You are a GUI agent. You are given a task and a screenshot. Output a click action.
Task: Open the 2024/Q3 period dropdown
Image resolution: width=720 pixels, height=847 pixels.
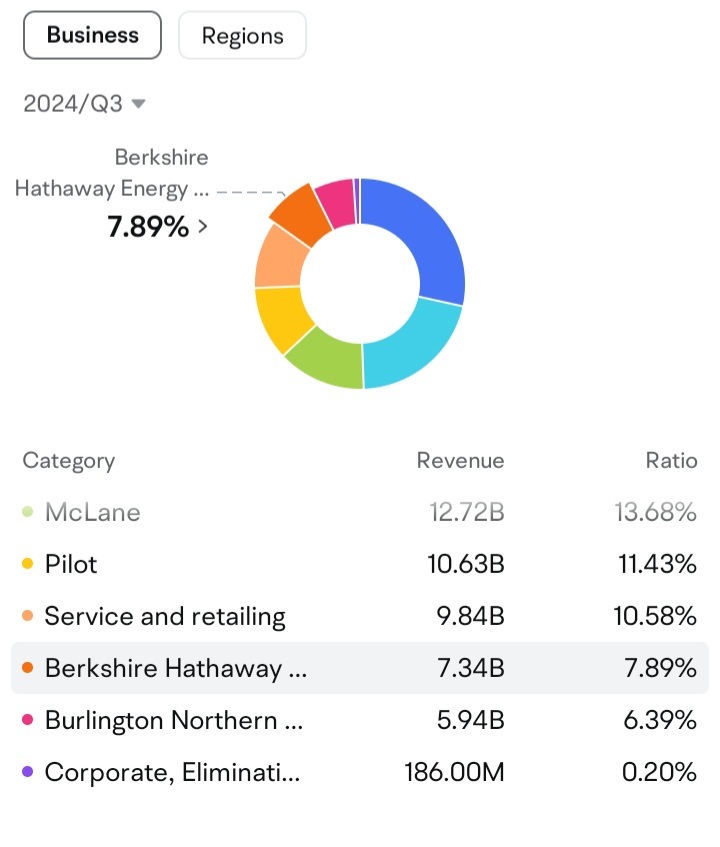point(84,103)
